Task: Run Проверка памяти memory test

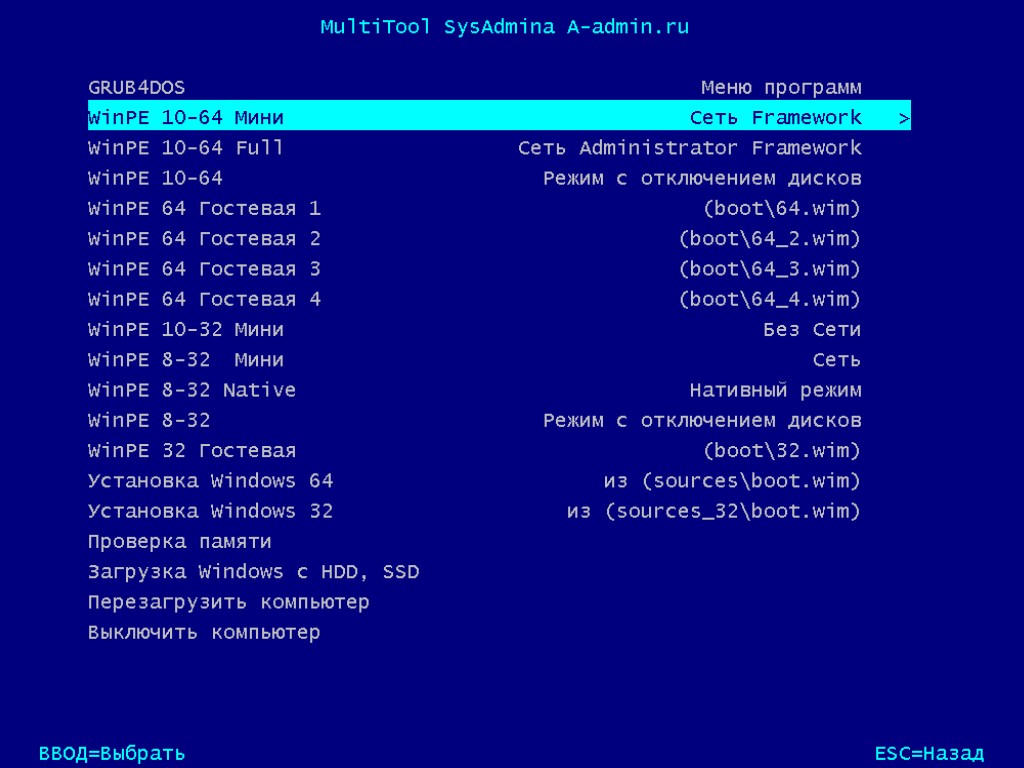Action: pyautogui.click(x=180, y=542)
